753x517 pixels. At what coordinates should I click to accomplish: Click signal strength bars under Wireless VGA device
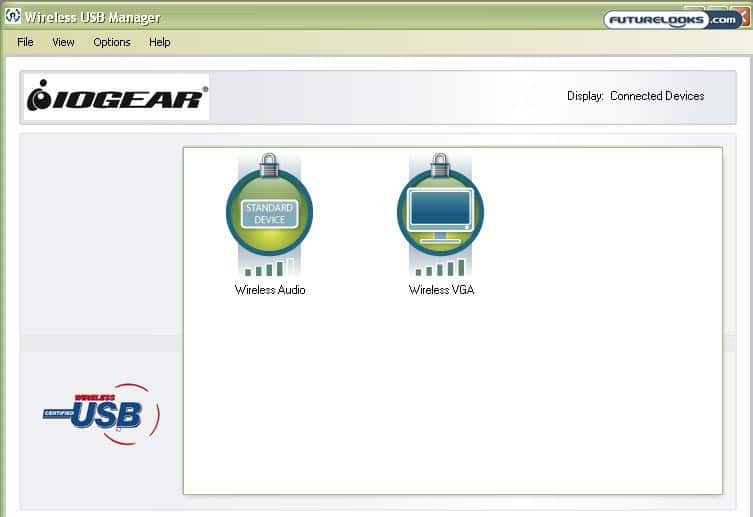click(x=440, y=268)
